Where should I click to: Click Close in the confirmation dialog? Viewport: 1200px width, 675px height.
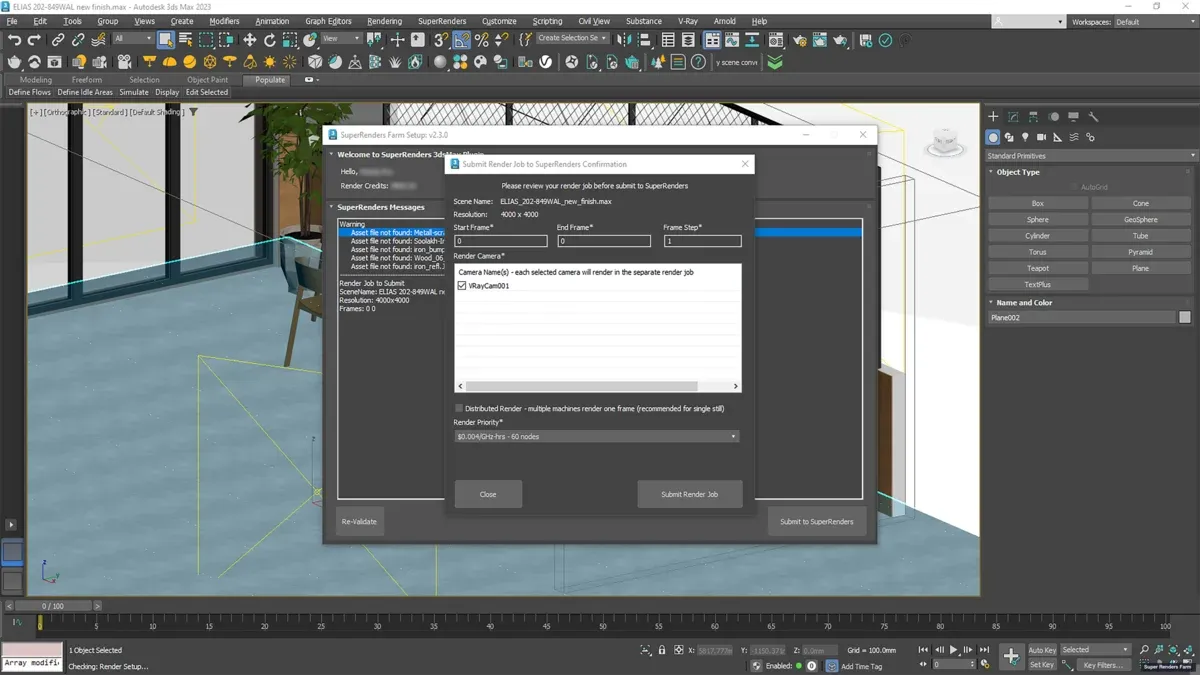point(488,494)
